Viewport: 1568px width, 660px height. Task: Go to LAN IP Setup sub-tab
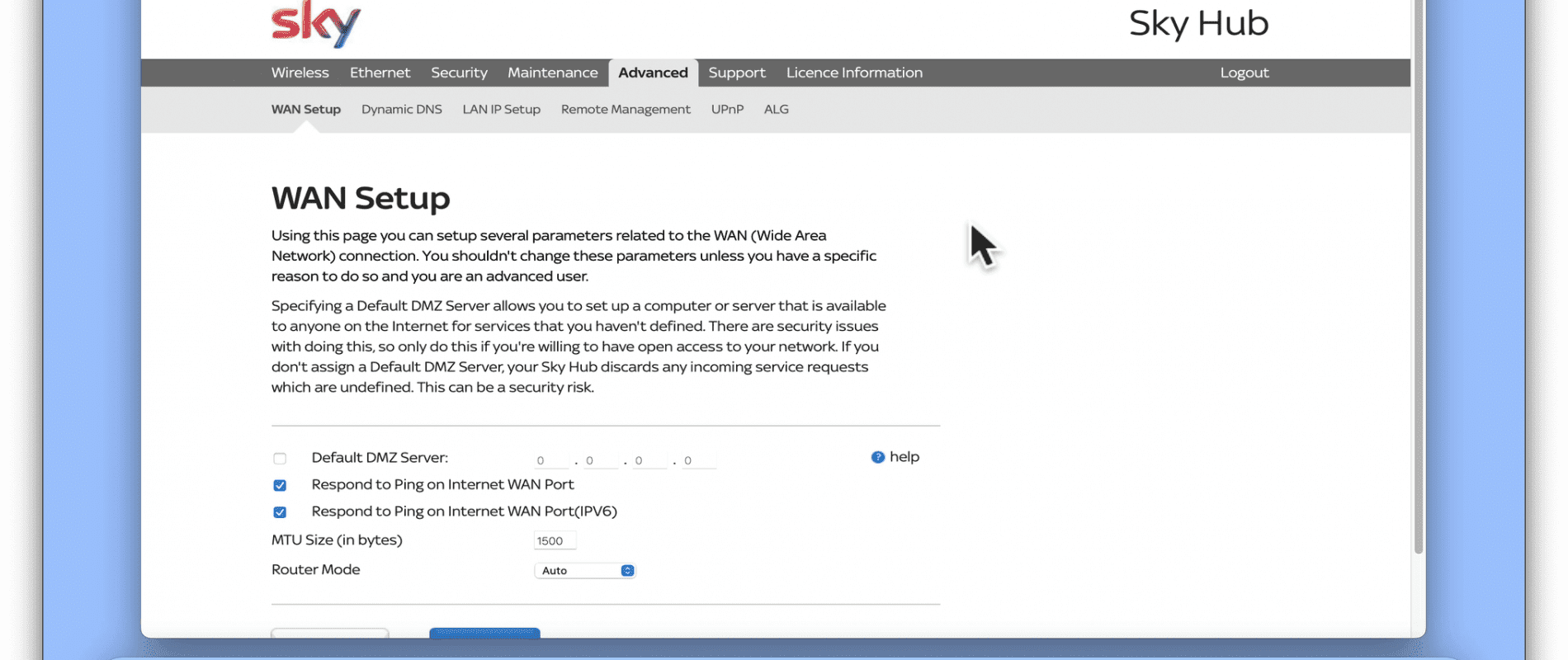[x=501, y=109]
